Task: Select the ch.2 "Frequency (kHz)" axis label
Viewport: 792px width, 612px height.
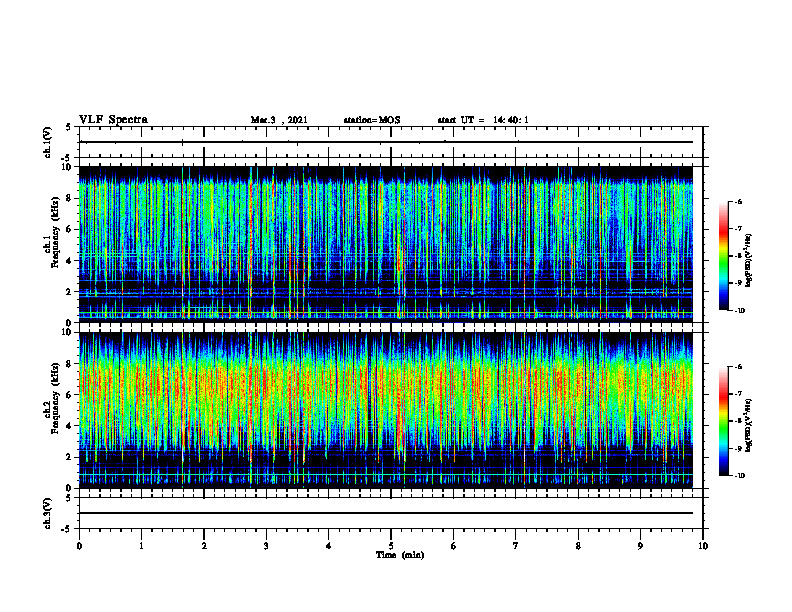Action: click(x=55, y=398)
